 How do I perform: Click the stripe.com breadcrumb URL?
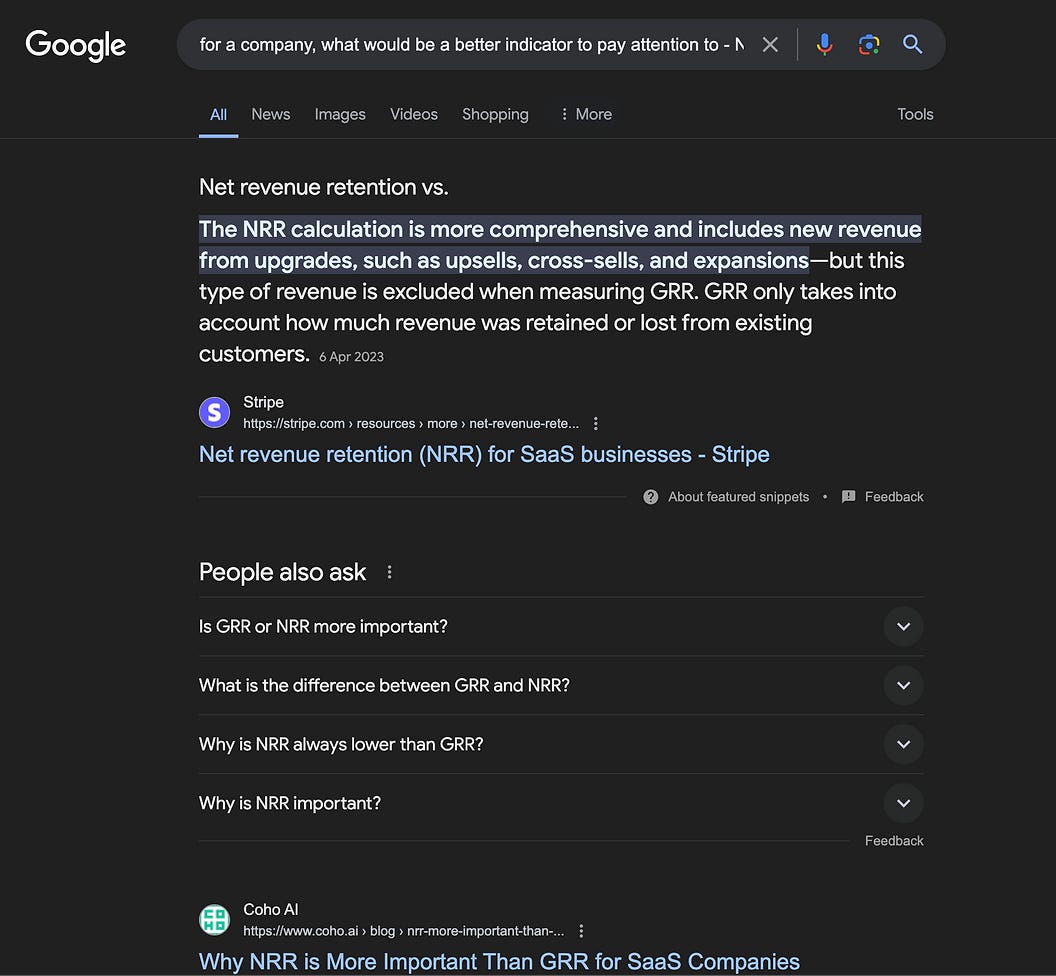pyautogui.click(x=411, y=424)
